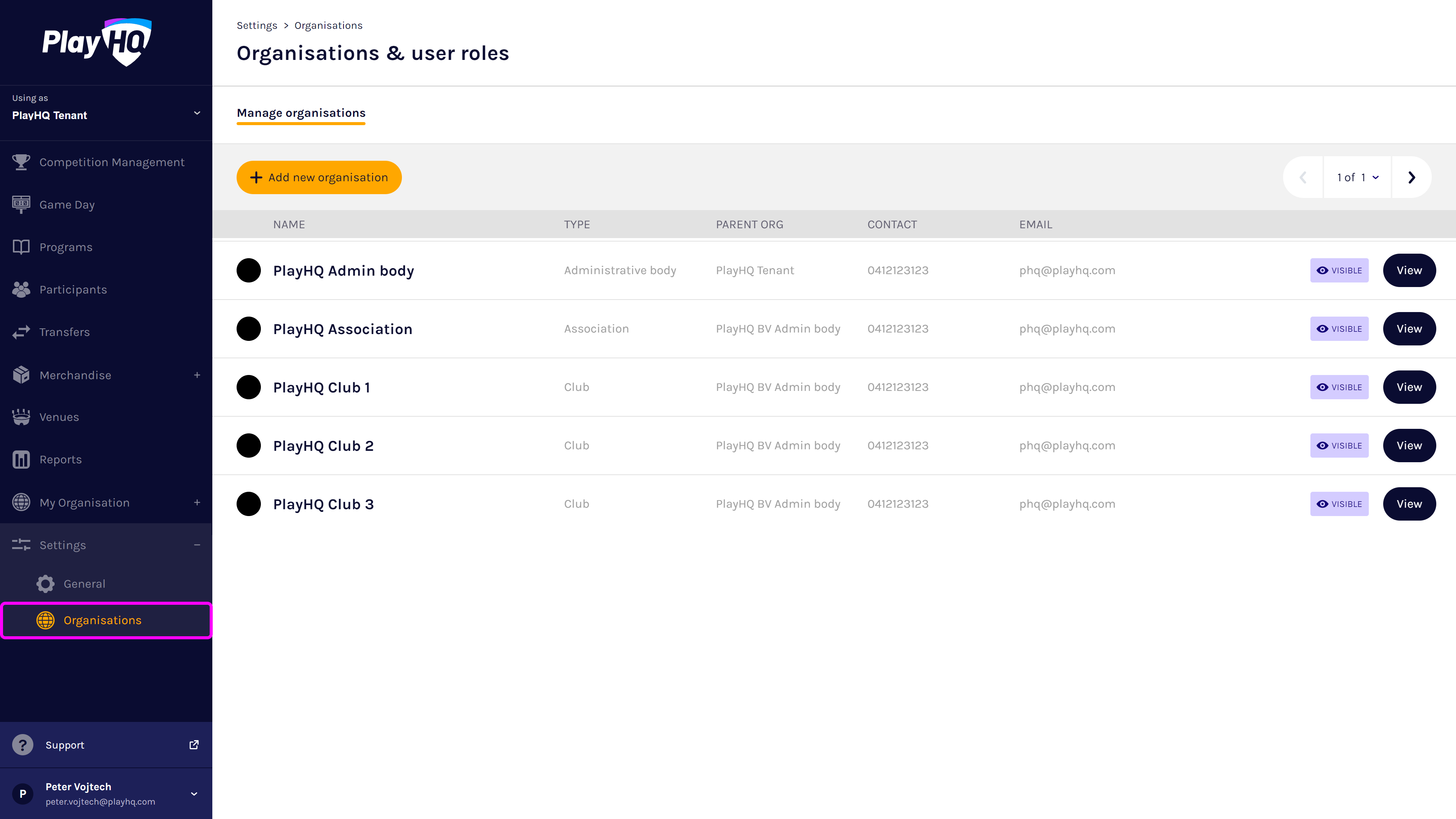This screenshot has width=1456, height=819.
Task: Click the PlayHQ Admin body name
Action: tap(344, 271)
